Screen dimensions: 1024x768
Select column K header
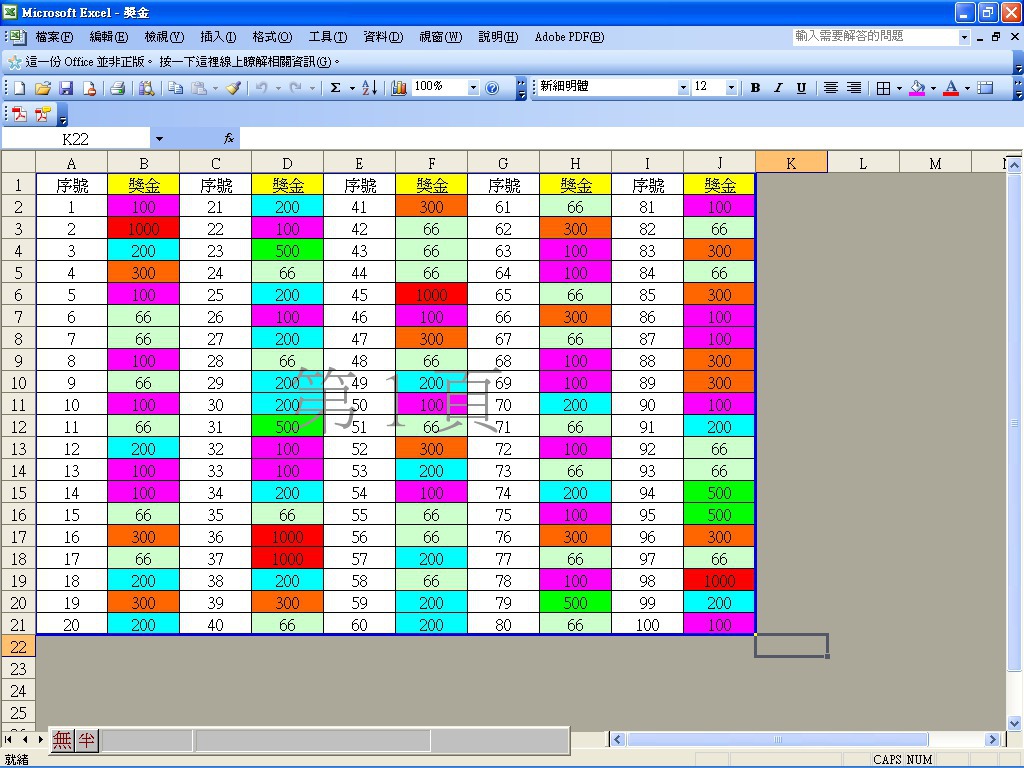[791, 163]
